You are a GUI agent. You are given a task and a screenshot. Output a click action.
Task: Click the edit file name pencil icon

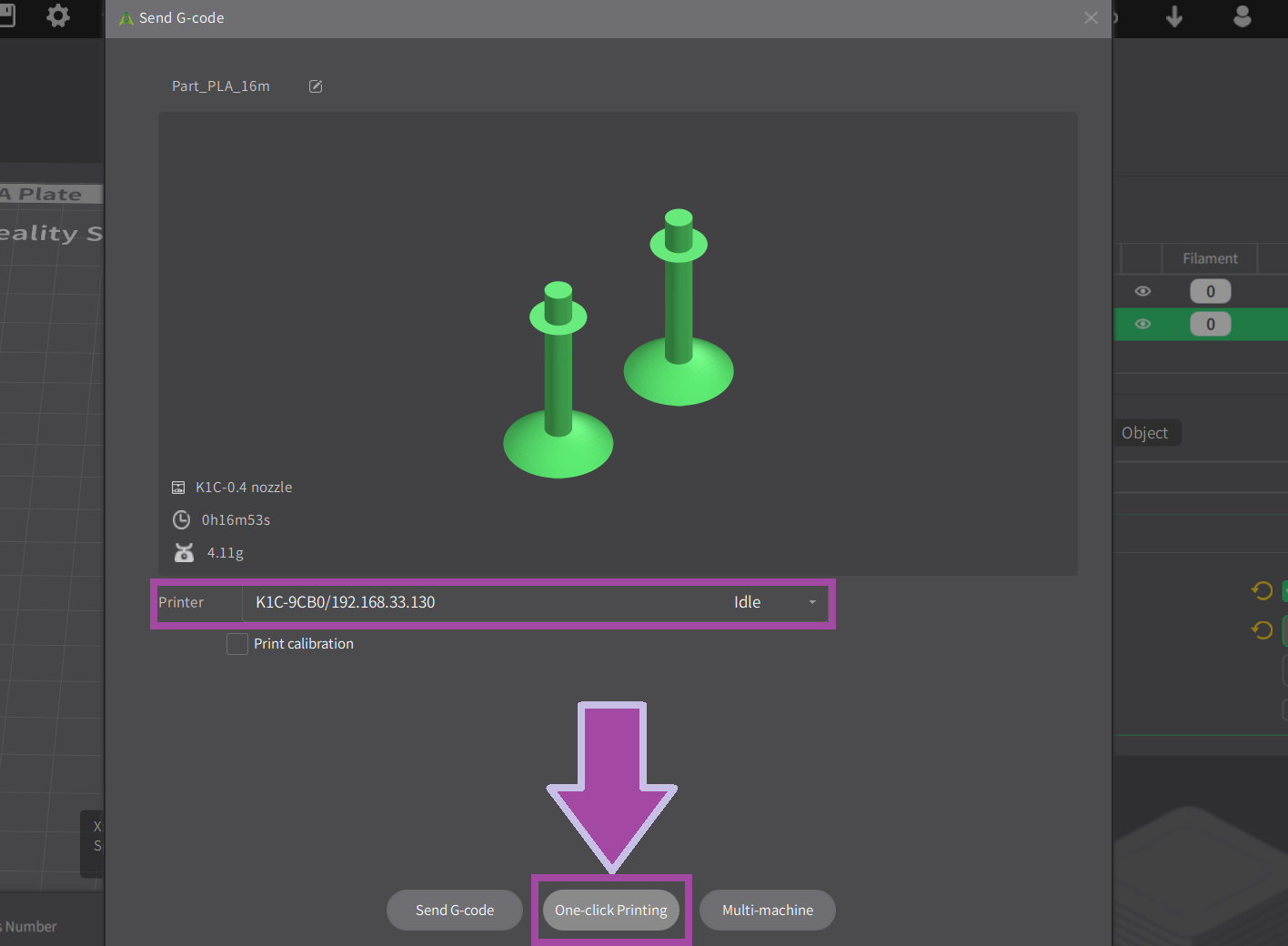point(316,86)
